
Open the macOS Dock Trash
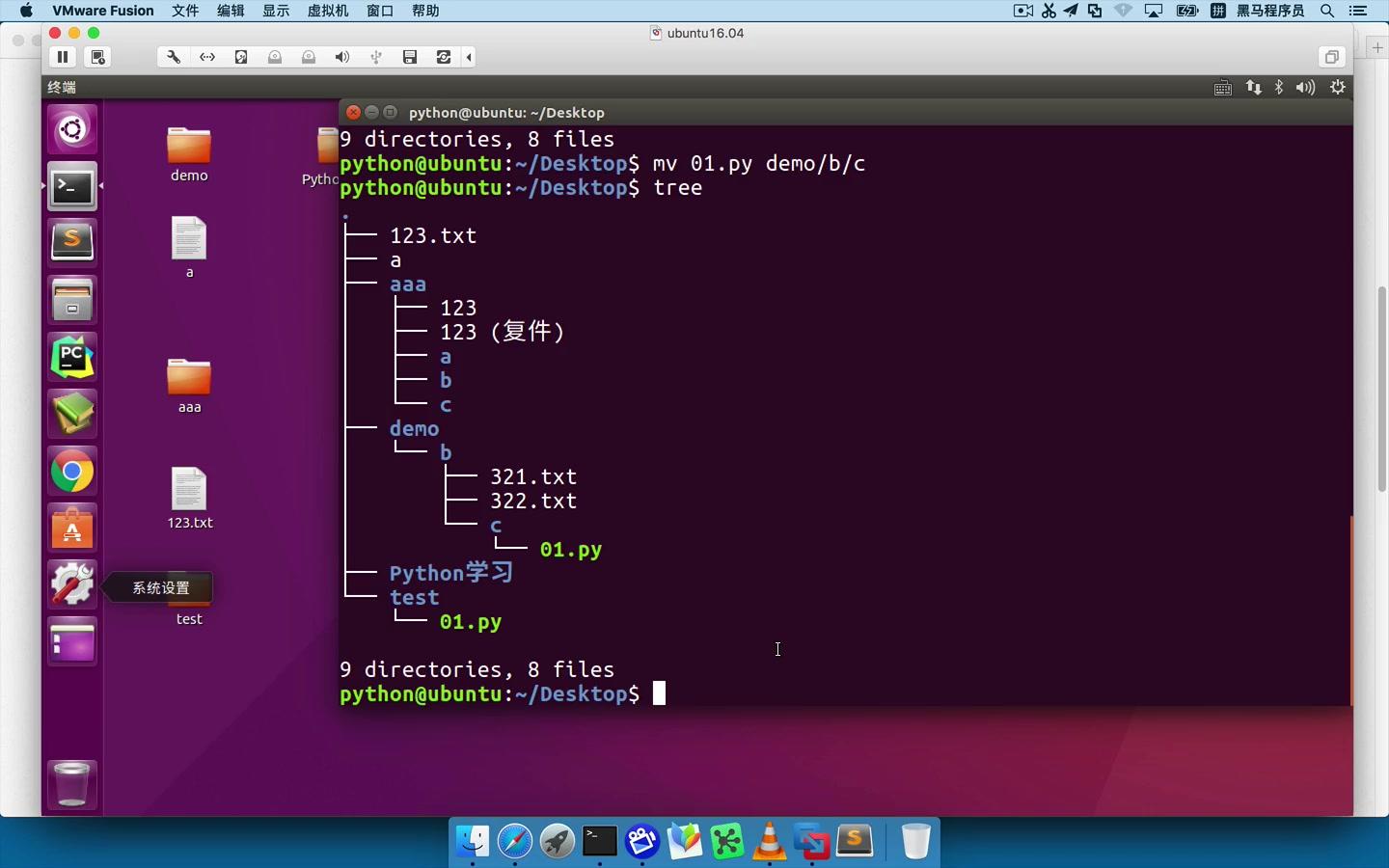click(x=915, y=842)
